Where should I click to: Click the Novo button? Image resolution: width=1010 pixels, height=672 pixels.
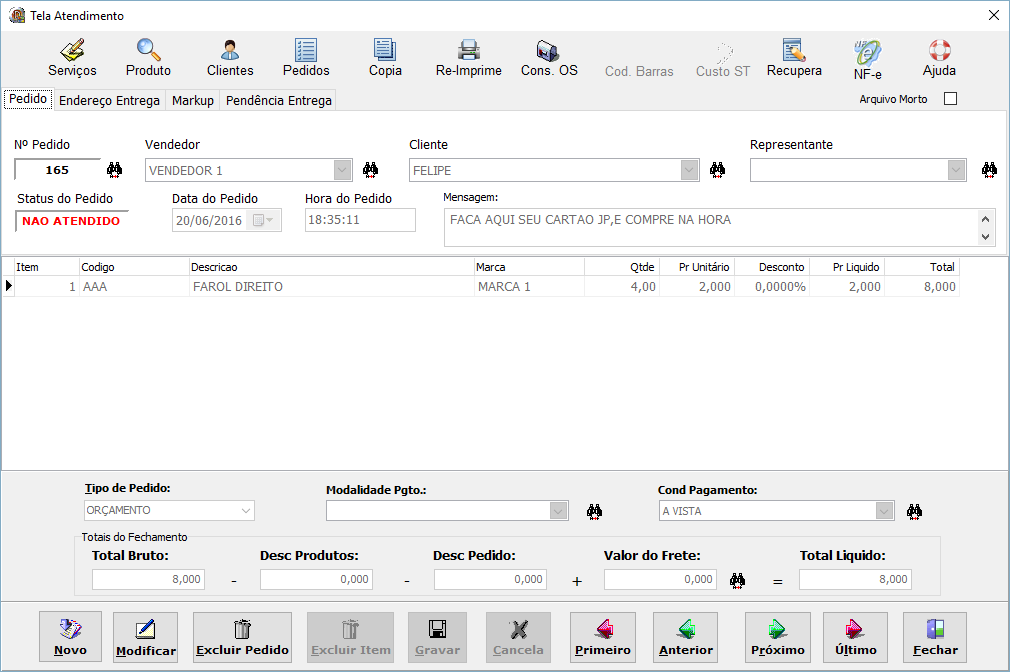(70, 637)
